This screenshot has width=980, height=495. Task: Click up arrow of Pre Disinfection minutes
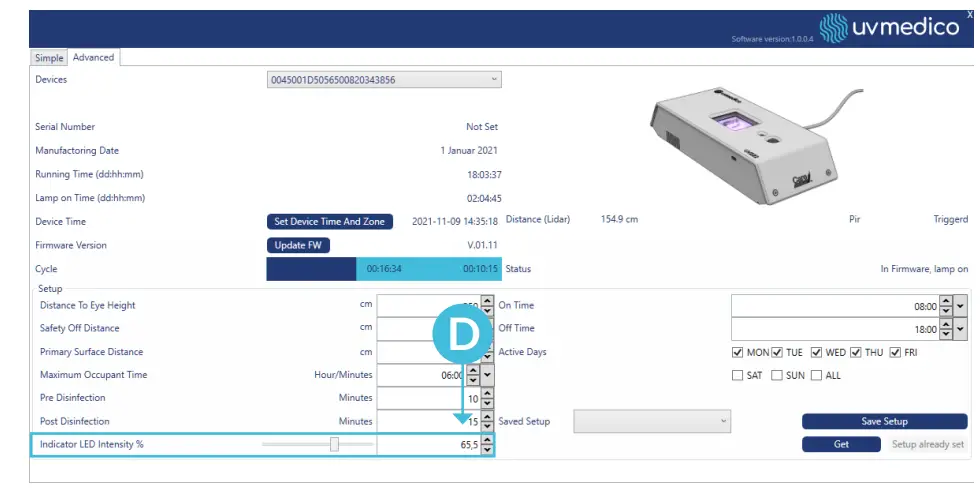click(488, 393)
